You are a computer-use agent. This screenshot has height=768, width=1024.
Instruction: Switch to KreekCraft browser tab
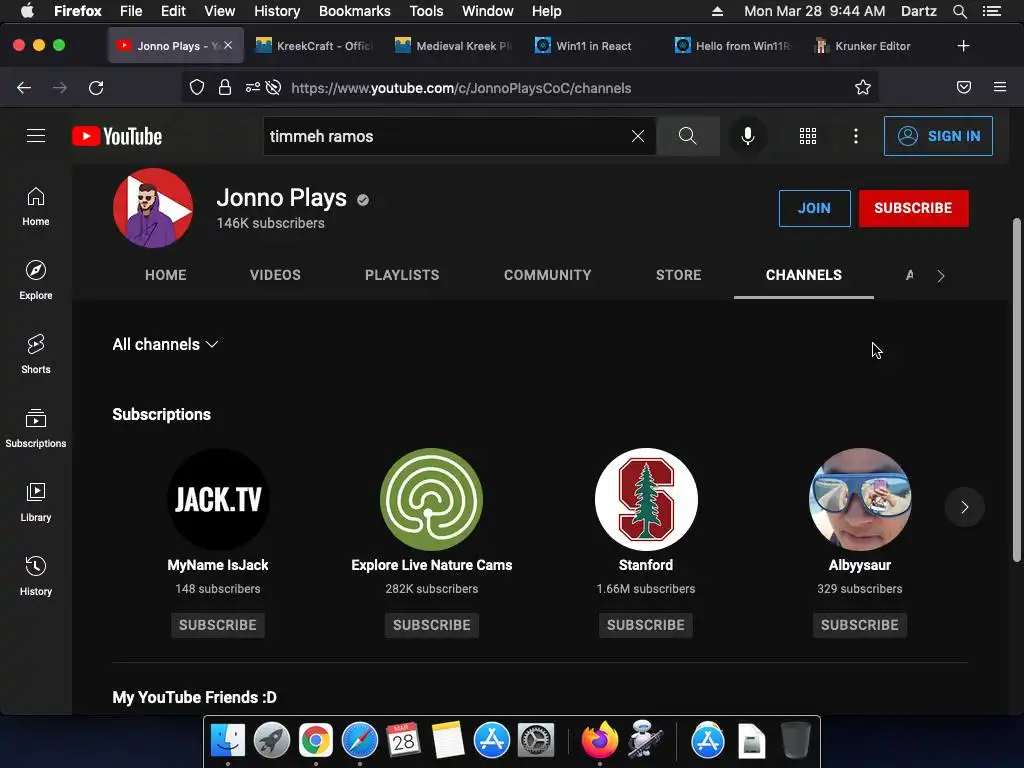click(x=314, y=46)
